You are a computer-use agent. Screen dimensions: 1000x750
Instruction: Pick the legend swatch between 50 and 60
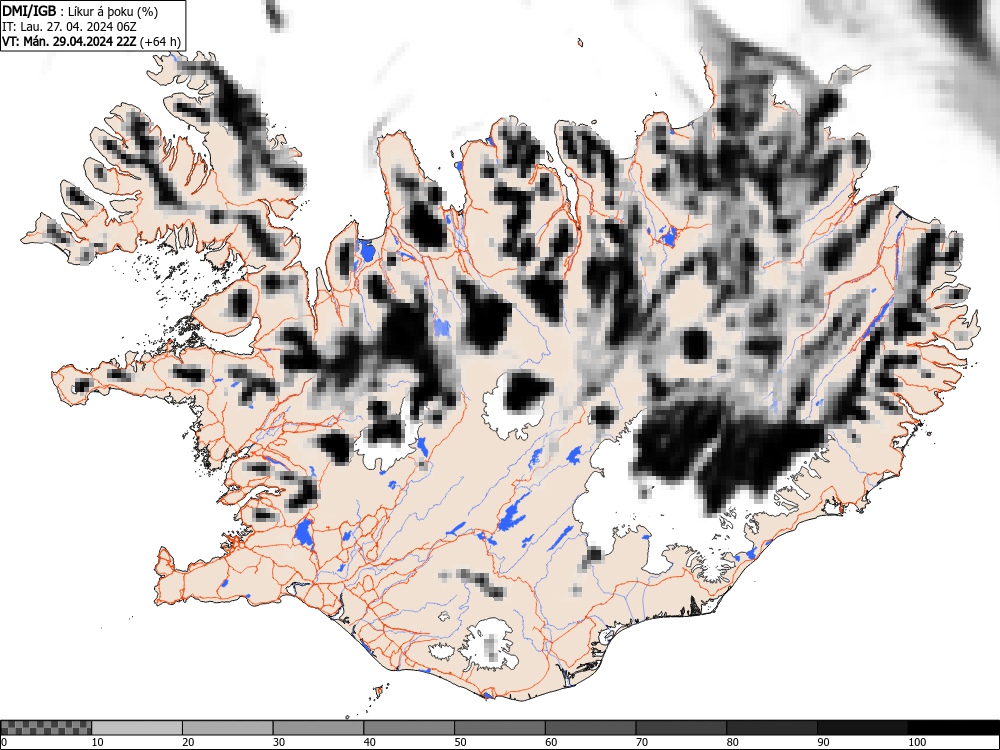click(499, 728)
